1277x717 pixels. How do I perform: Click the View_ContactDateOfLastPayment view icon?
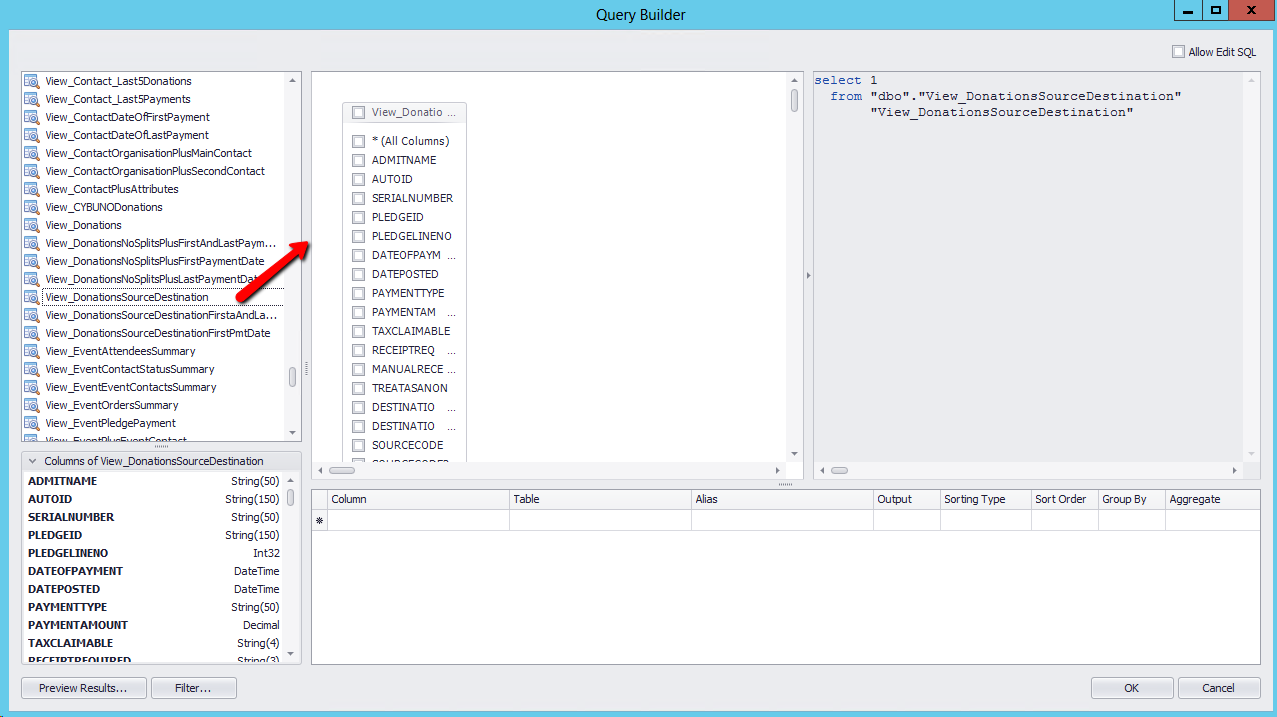(31, 135)
